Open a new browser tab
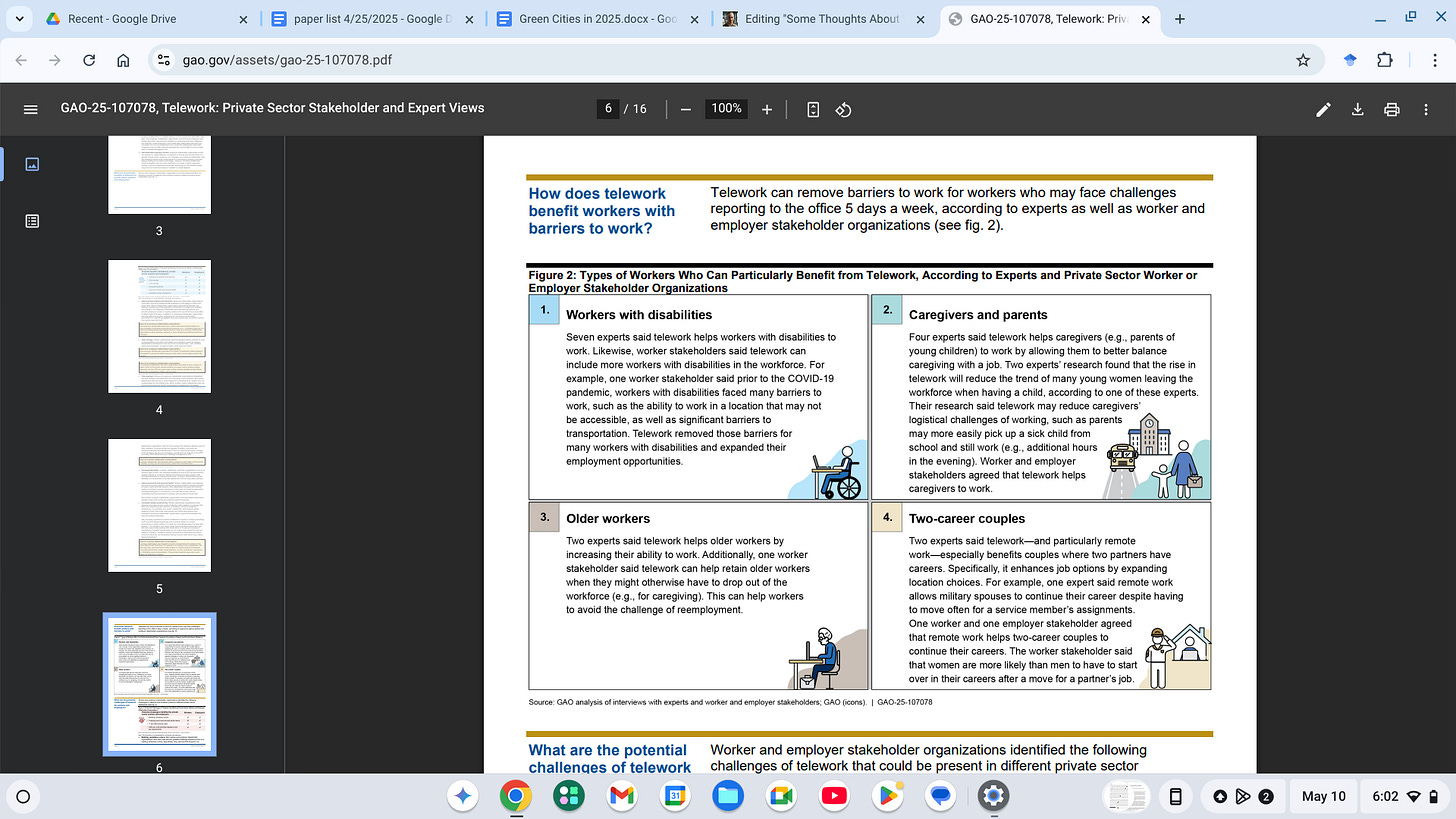Image resolution: width=1456 pixels, height=819 pixels. coord(1180,19)
